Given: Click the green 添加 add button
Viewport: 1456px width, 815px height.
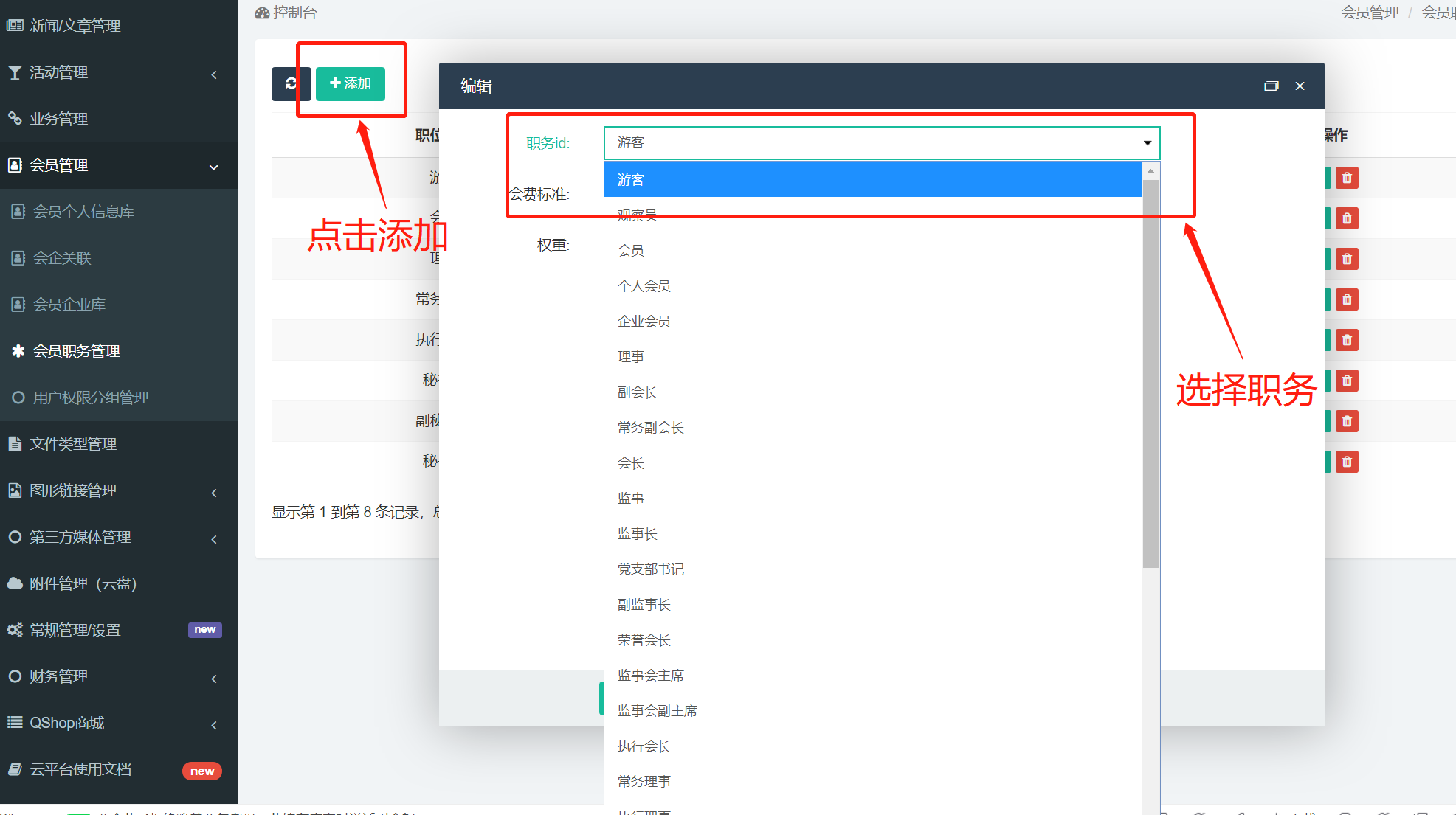Looking at the screenshot, I should point(351,83).
